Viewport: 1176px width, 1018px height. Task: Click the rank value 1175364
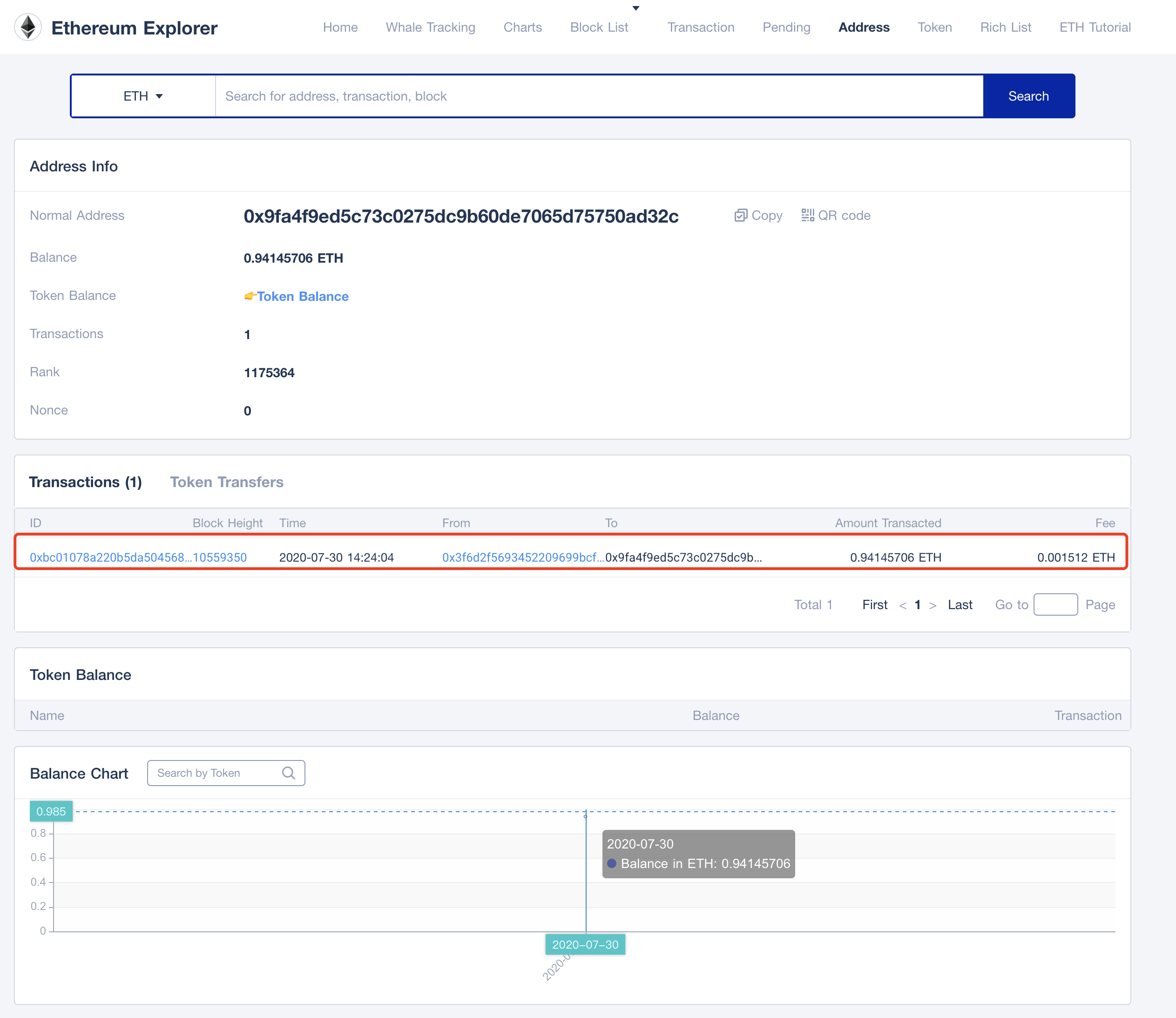(x=269, y=373)
